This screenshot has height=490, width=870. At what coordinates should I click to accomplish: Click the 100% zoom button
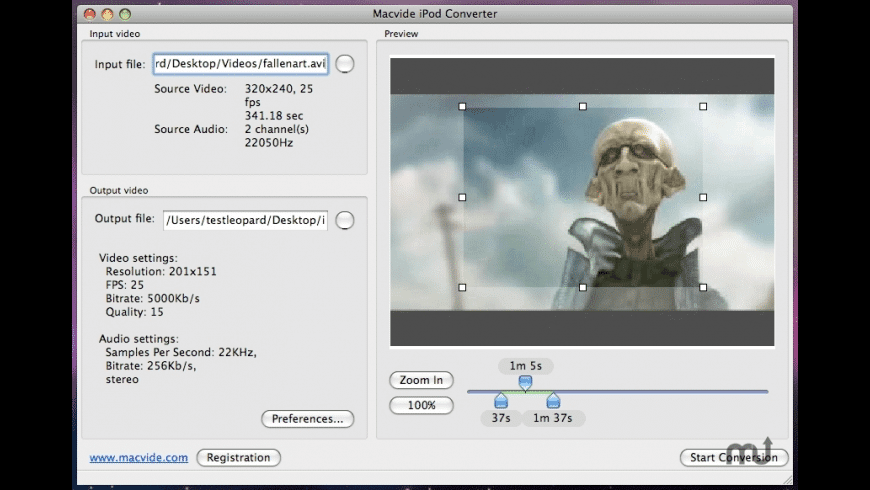421,405
